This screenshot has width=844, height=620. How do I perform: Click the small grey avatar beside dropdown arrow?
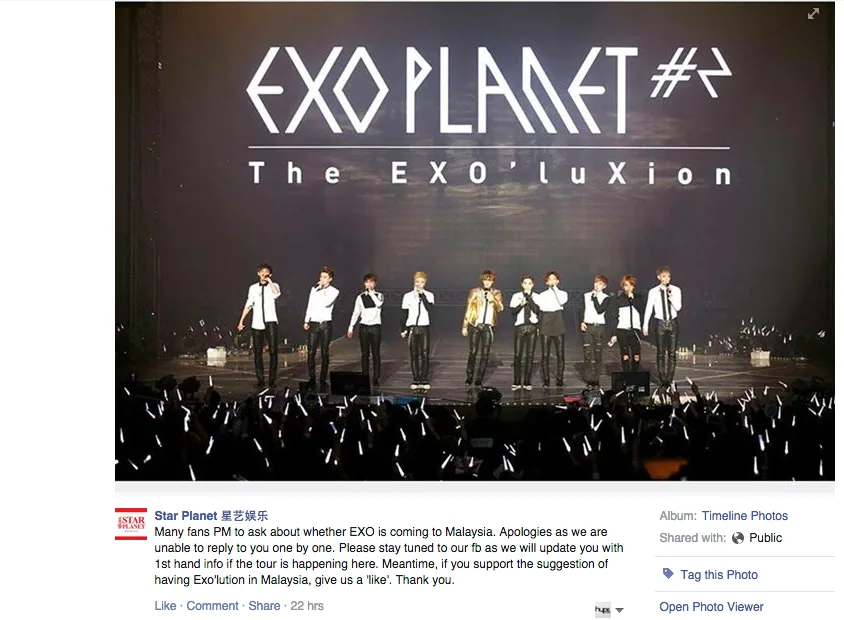click(602, 610)
